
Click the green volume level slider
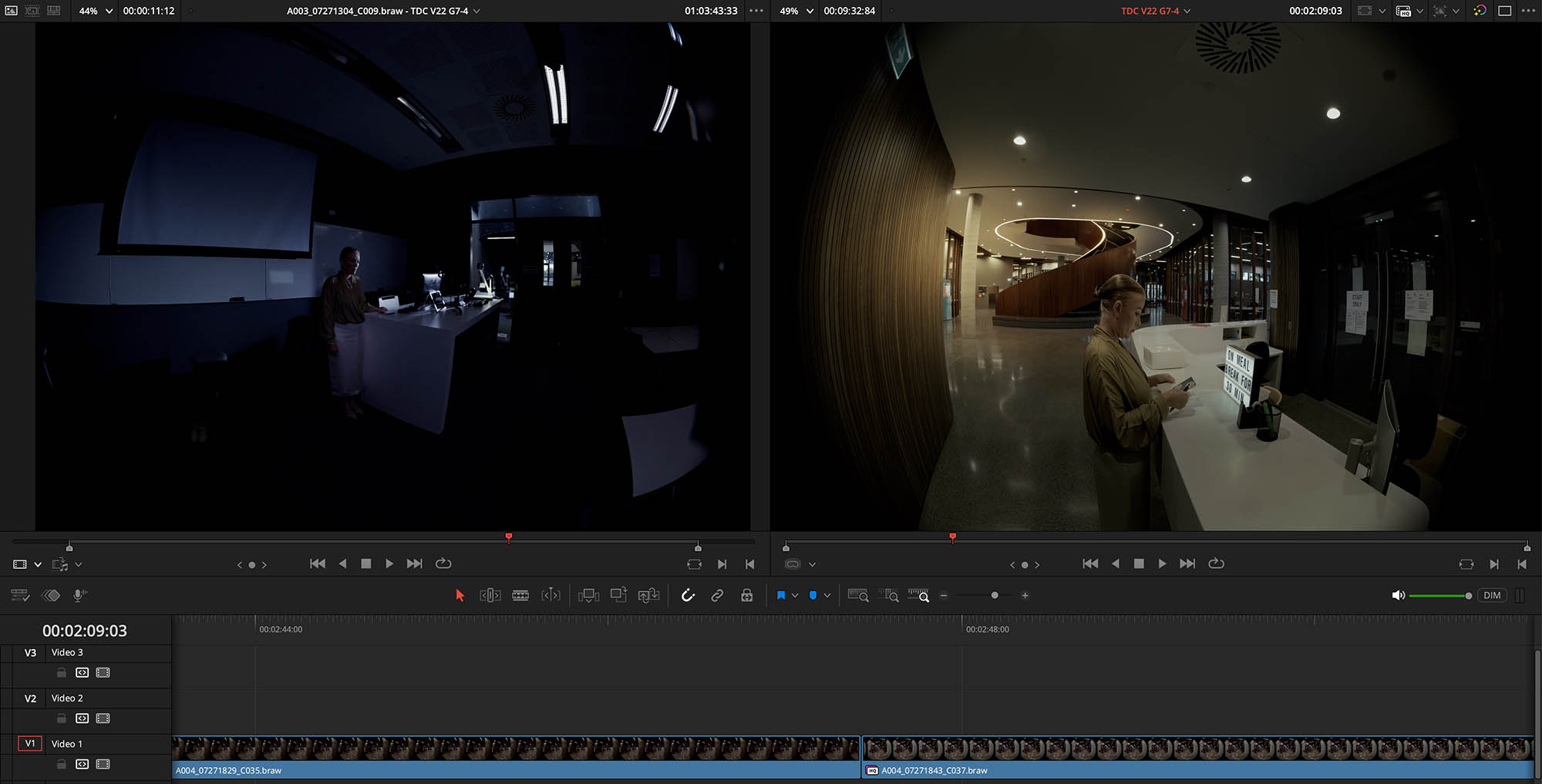pyautogui.click(x=1438, y=596)
